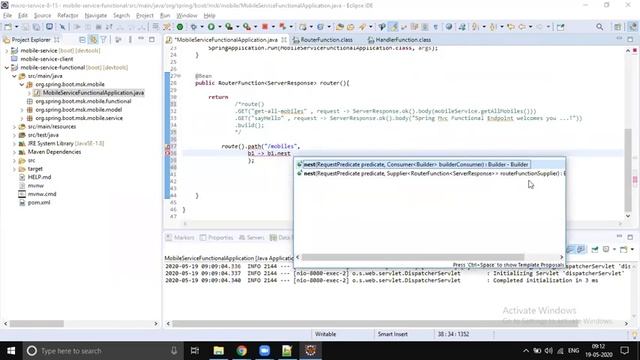This screenshot has height=360, width=640.
Task: Open the Debug button dropdown arrow
Action: (202, 27)
